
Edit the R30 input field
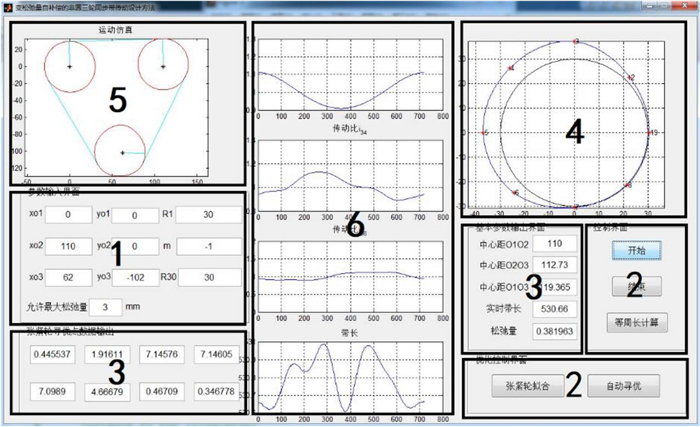click(x=214, y=276)
